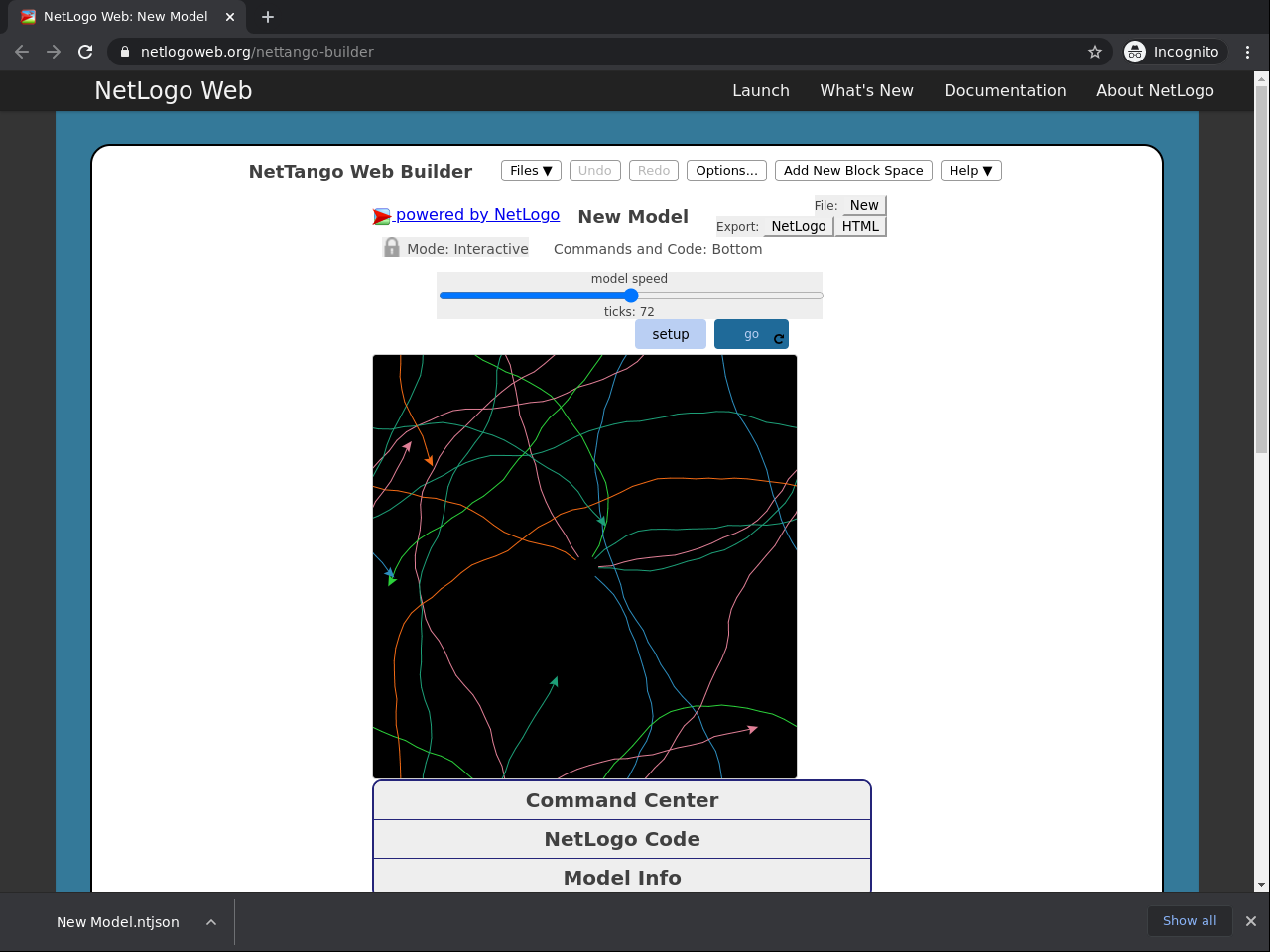Toggle Mode: Interactive setting
The height and width of the screenshot is (952, 1270).
467,249
